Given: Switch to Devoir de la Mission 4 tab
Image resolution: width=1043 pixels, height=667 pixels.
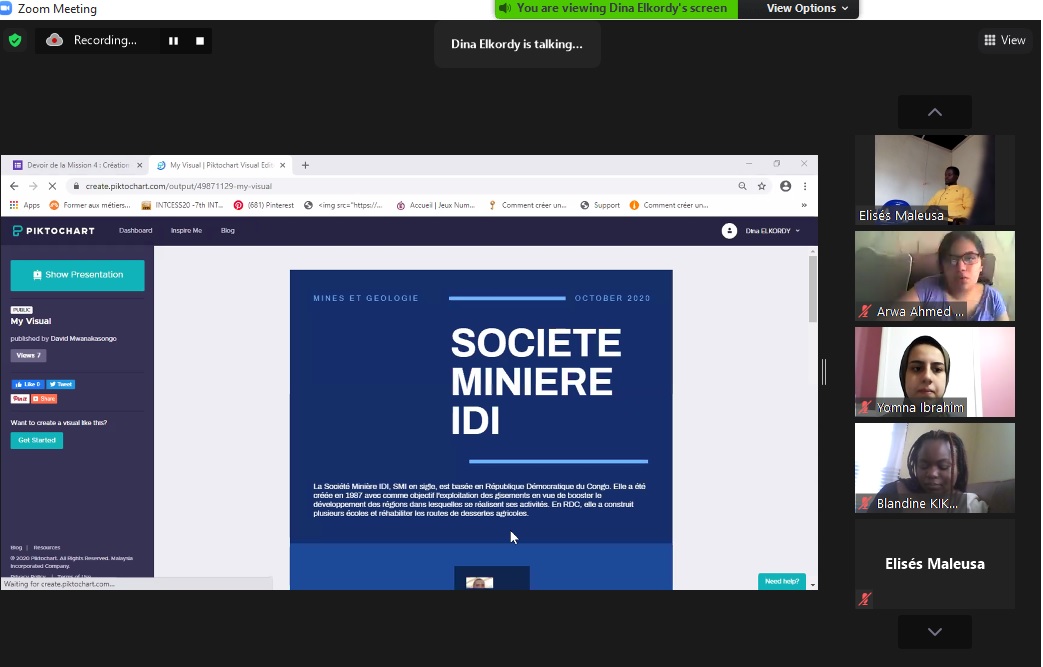Looking at the screenshot, I should click(73, 165).
